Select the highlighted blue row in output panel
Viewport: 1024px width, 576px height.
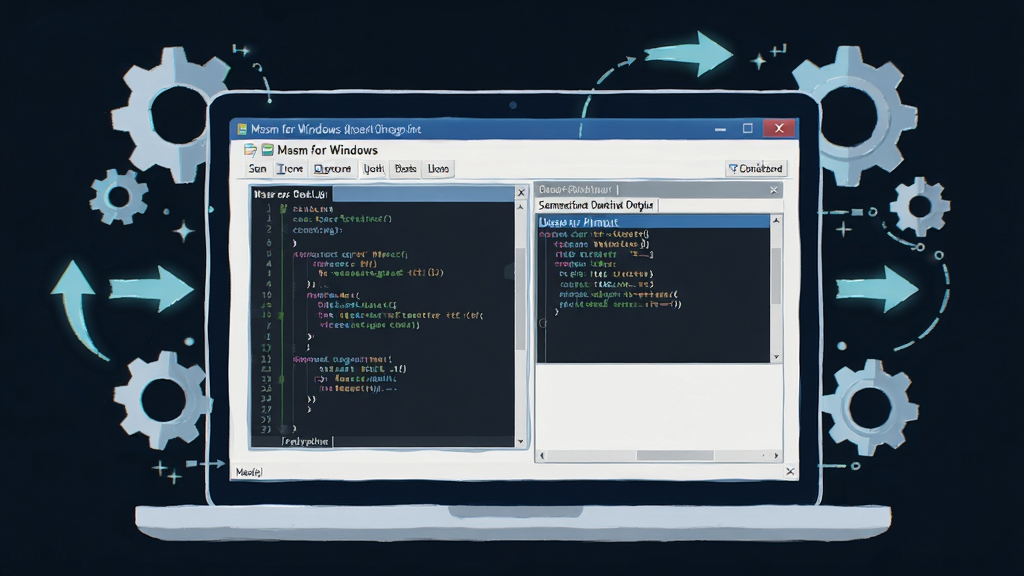click(654, 222)
